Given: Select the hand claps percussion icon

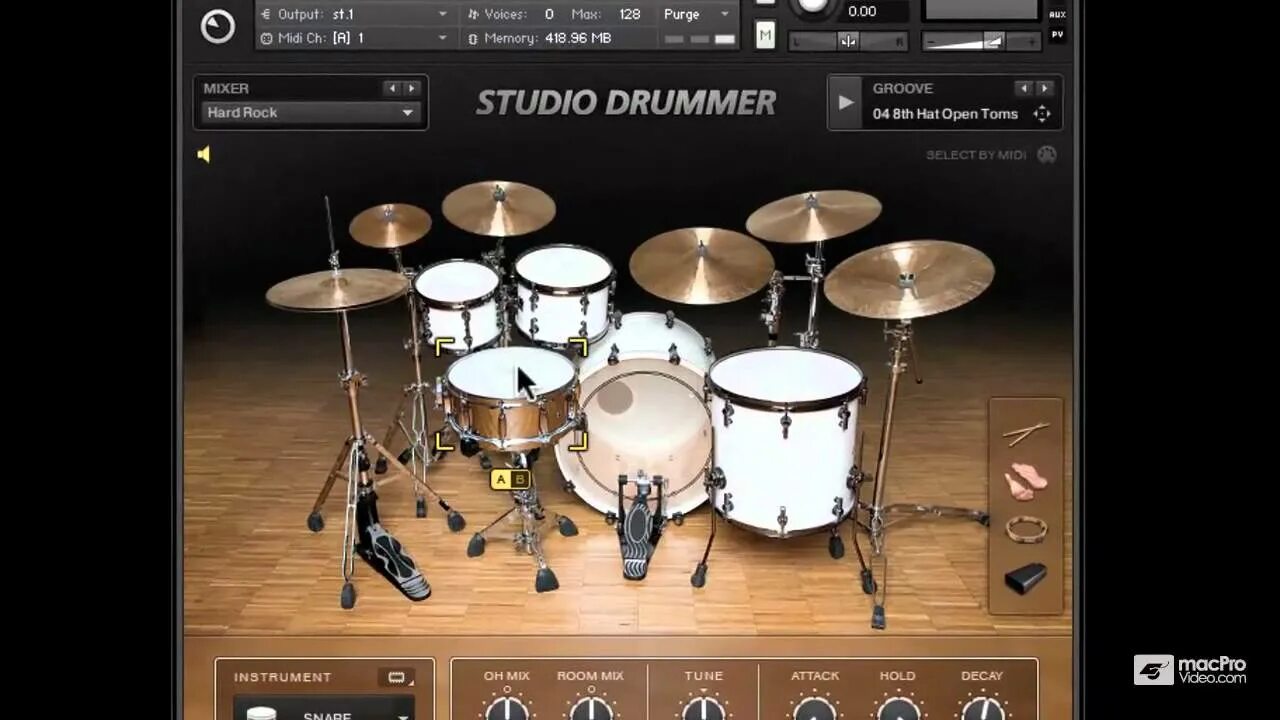Looking at the screenshot, I should [x=1026, y=480].
